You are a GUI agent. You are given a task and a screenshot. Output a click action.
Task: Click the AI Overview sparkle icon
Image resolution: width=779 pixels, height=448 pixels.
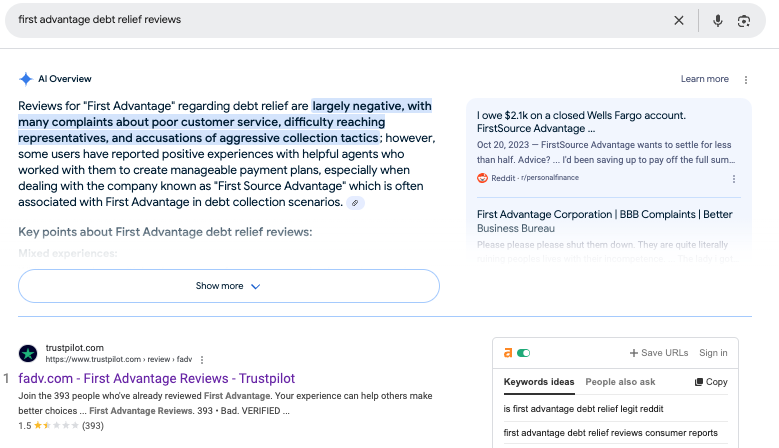coord(26,79)
